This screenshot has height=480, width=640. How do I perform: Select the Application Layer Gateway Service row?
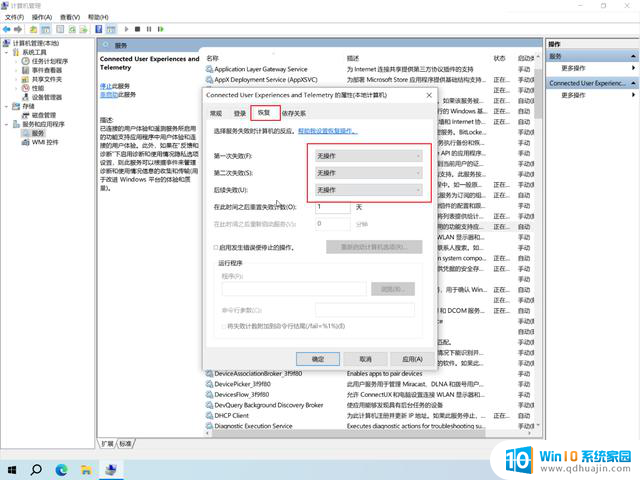click(x=369, y=69)
